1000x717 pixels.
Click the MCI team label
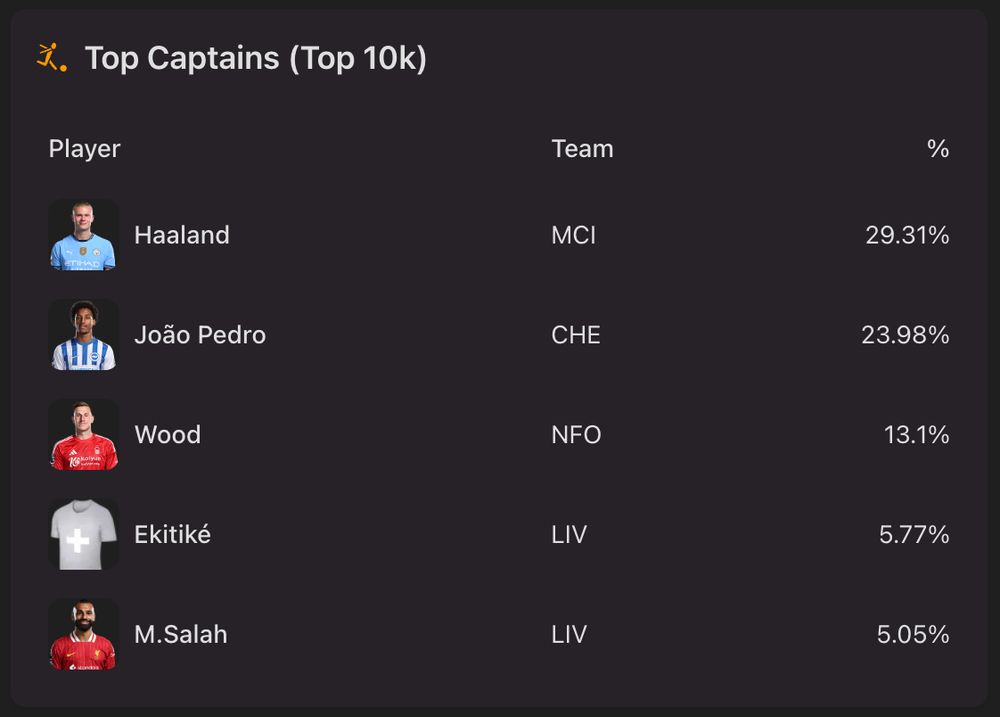pos(573,235)
